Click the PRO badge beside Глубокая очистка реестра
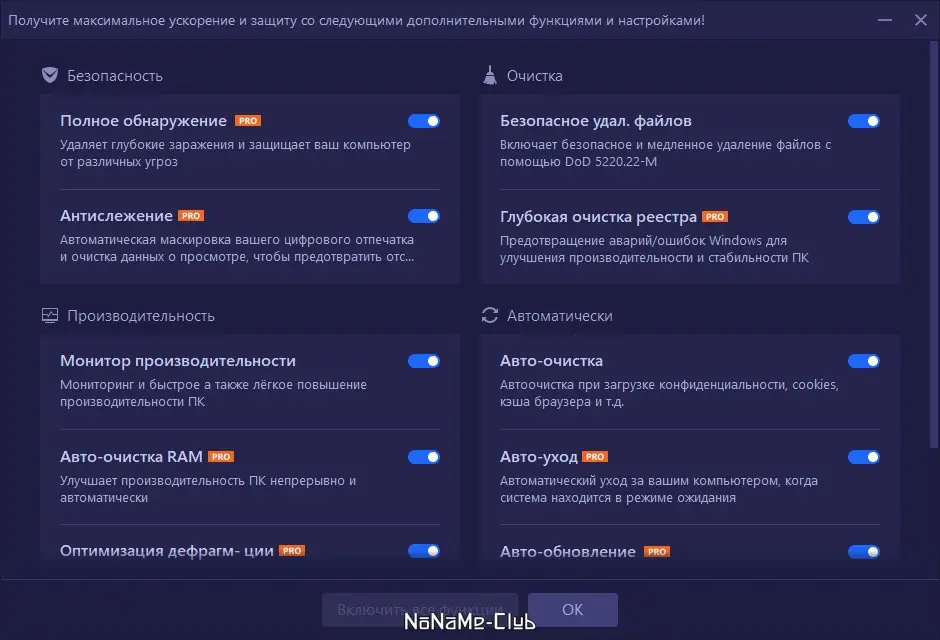This screenshot has height=640, width=940. pos(716,215)
